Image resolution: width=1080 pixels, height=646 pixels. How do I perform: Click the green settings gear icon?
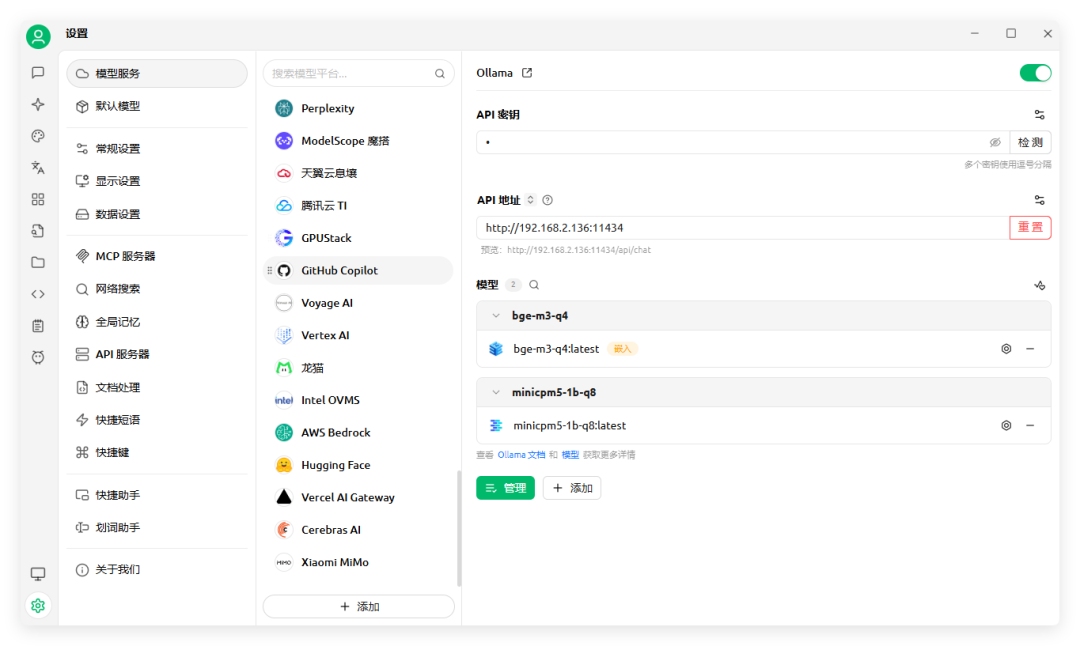coord(38,605)
